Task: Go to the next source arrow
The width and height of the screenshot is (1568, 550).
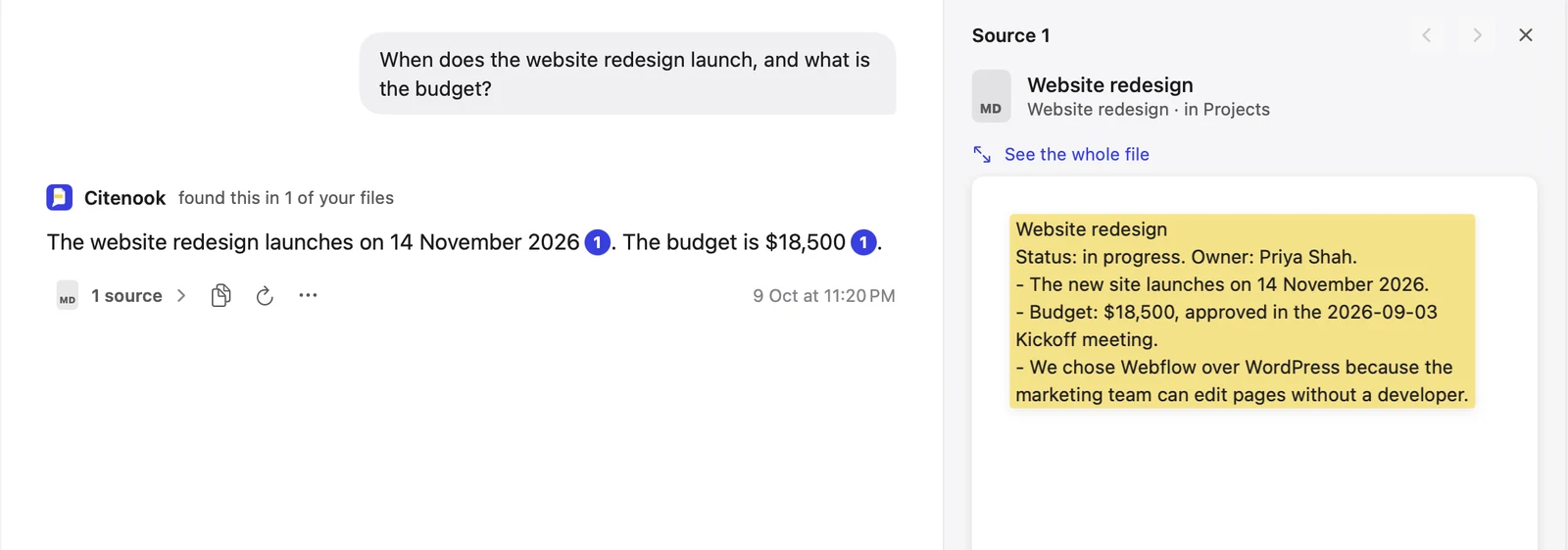Action: 1477,35
